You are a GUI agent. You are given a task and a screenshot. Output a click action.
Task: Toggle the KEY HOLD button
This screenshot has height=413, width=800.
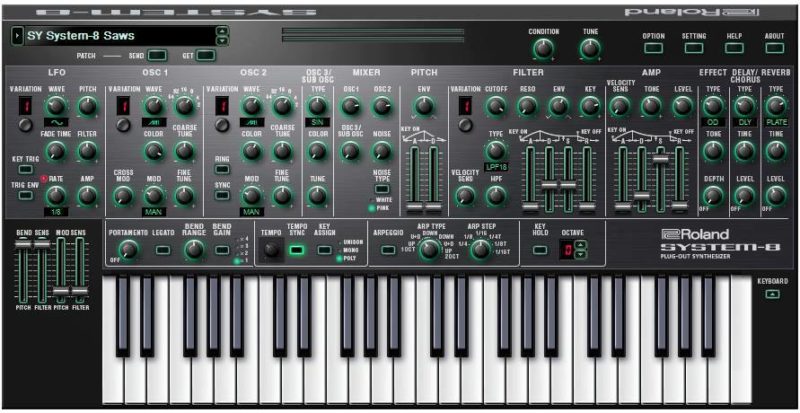click(x=540, y=250)
